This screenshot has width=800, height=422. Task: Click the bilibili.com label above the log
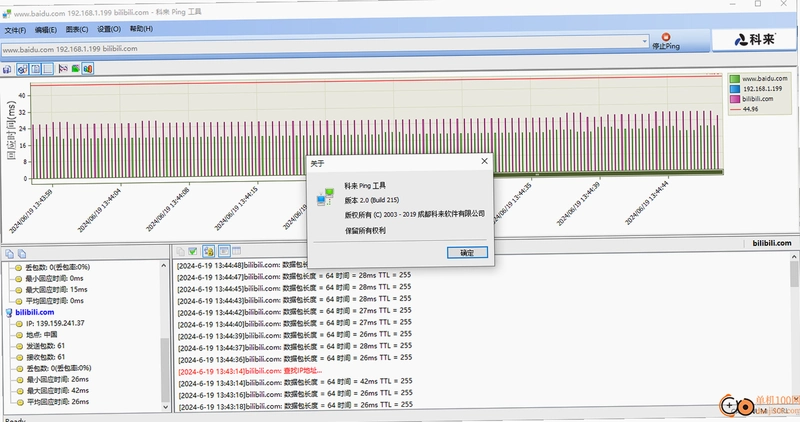(772, 243)
